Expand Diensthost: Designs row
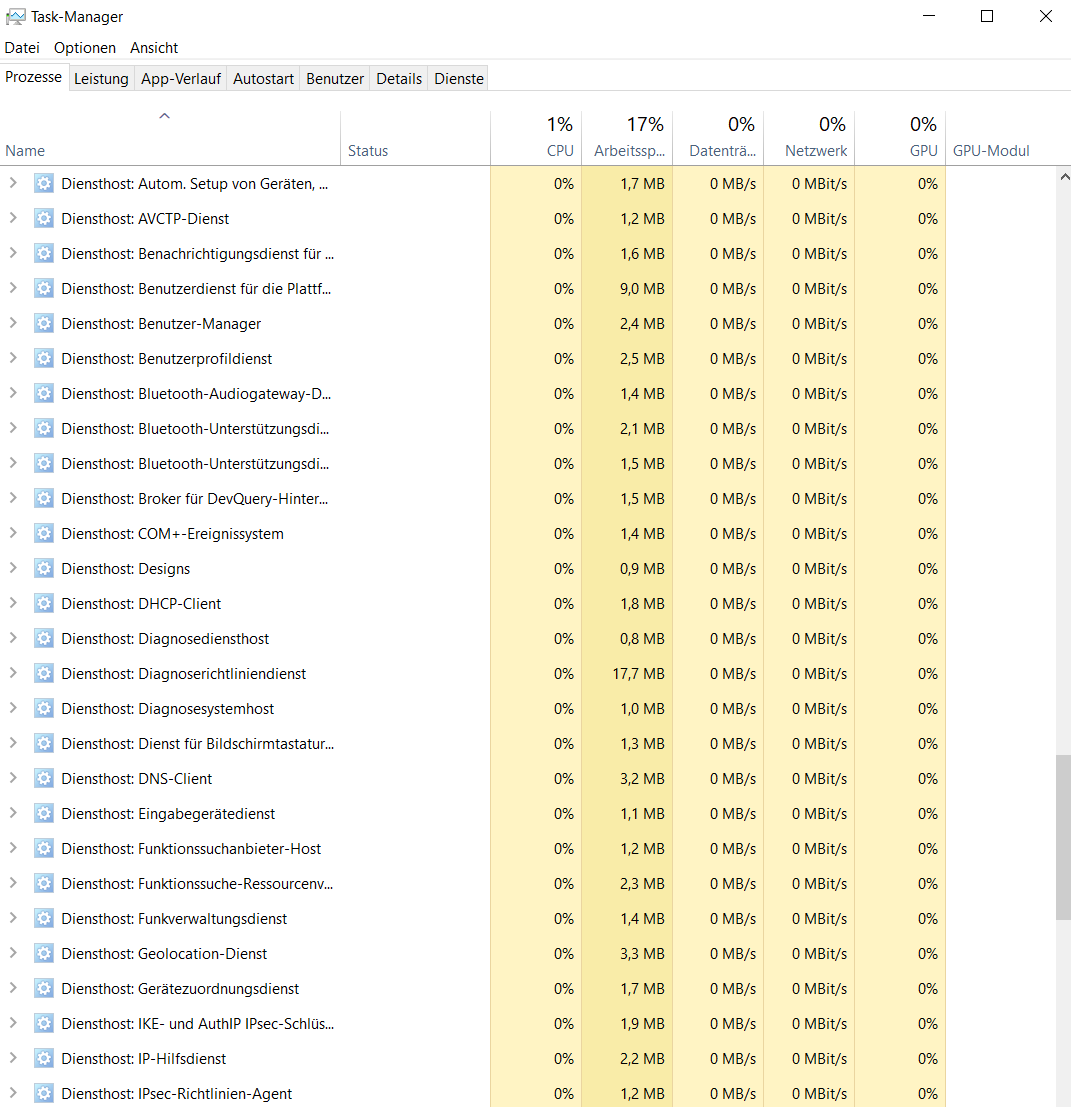 pos(13,568)
